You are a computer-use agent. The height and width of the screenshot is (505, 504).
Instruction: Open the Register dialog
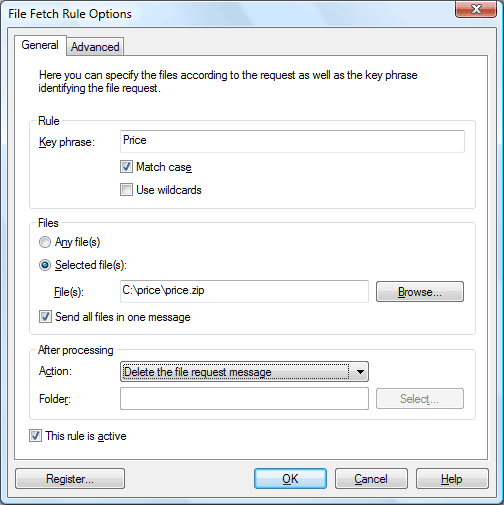point(70,479)
